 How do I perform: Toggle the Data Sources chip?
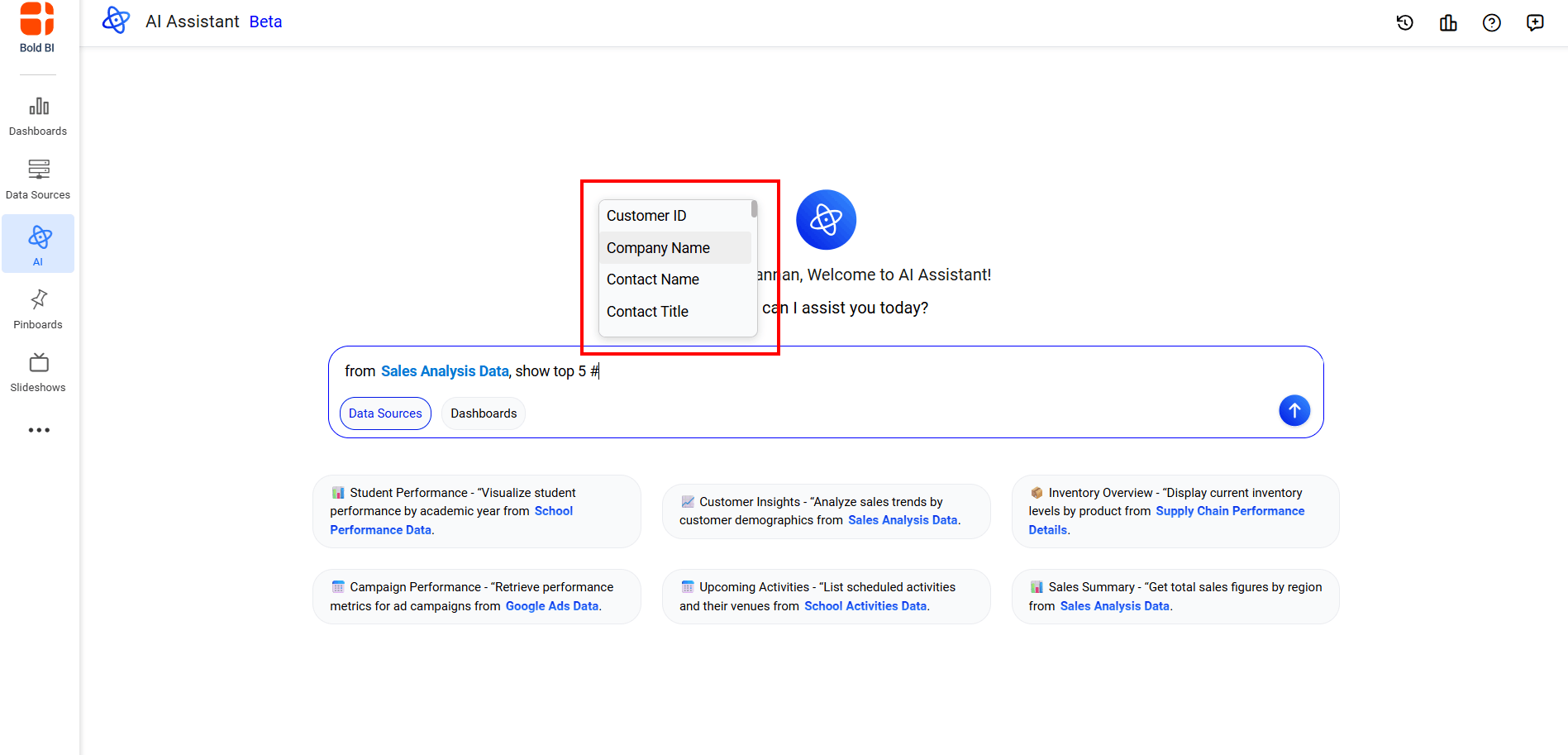tap(385, 413)
